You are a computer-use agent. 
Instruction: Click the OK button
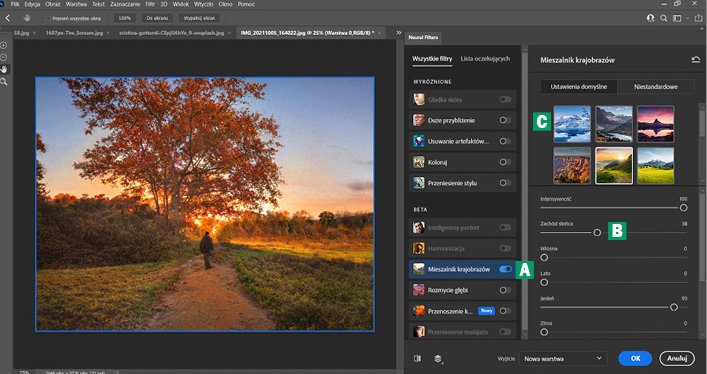(635, 358)
